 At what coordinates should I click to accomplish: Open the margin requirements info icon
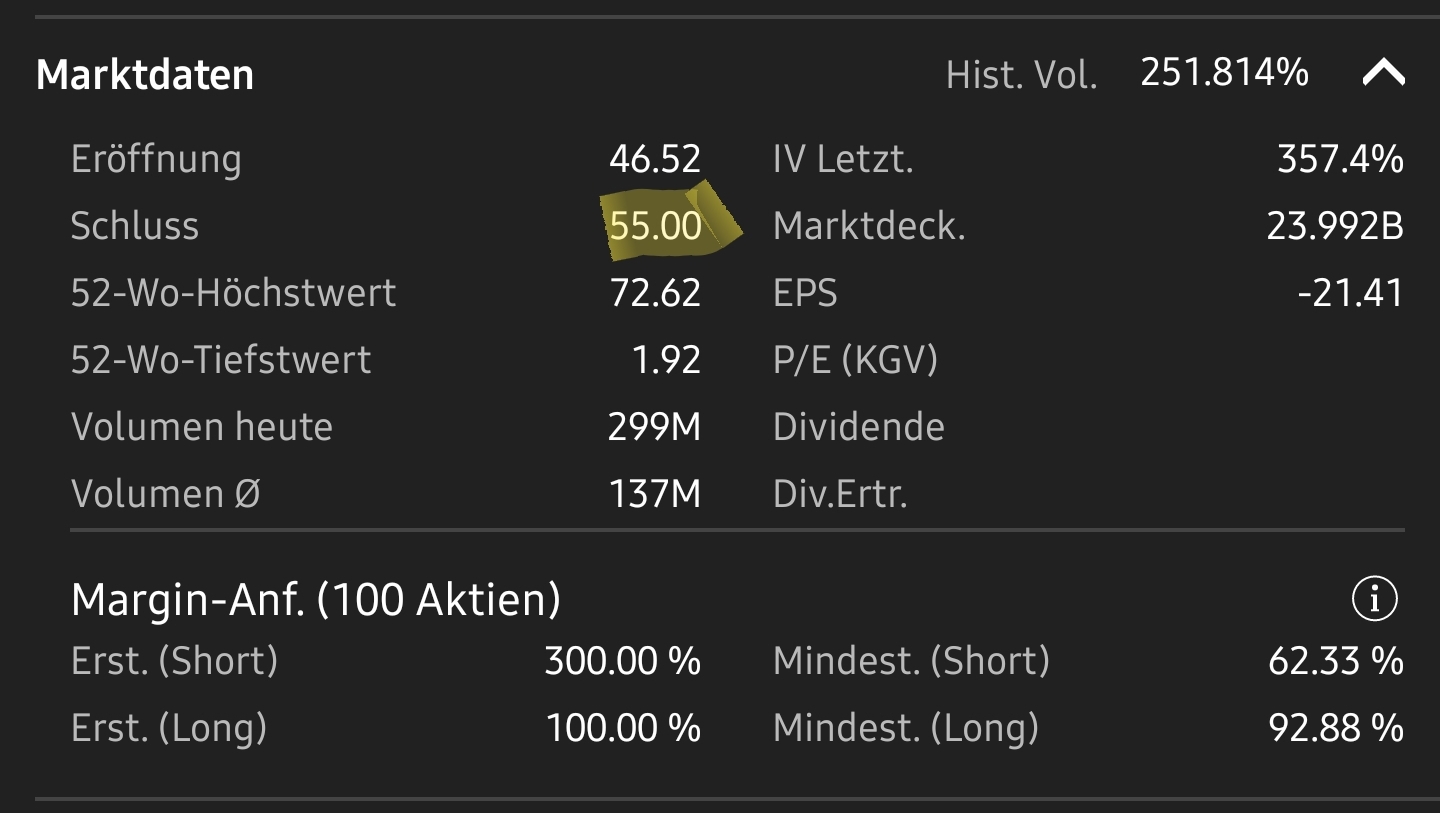[1374, 599]
